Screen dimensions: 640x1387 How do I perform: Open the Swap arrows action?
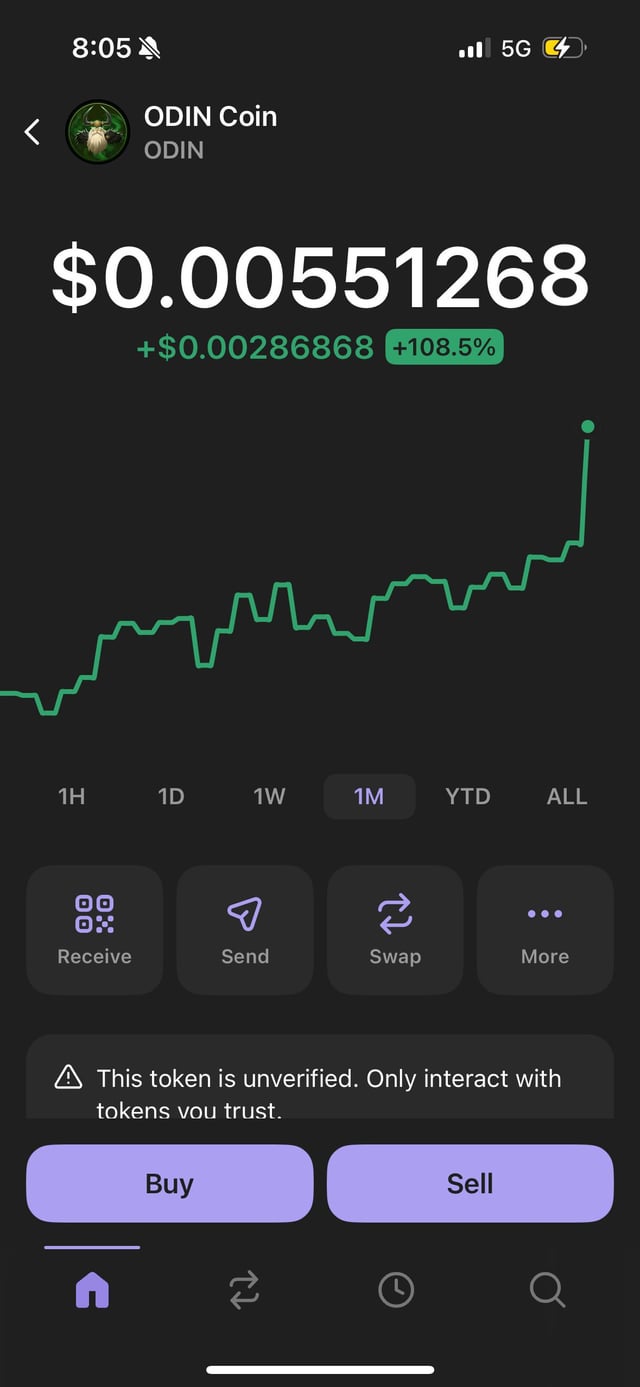point(395,929)
